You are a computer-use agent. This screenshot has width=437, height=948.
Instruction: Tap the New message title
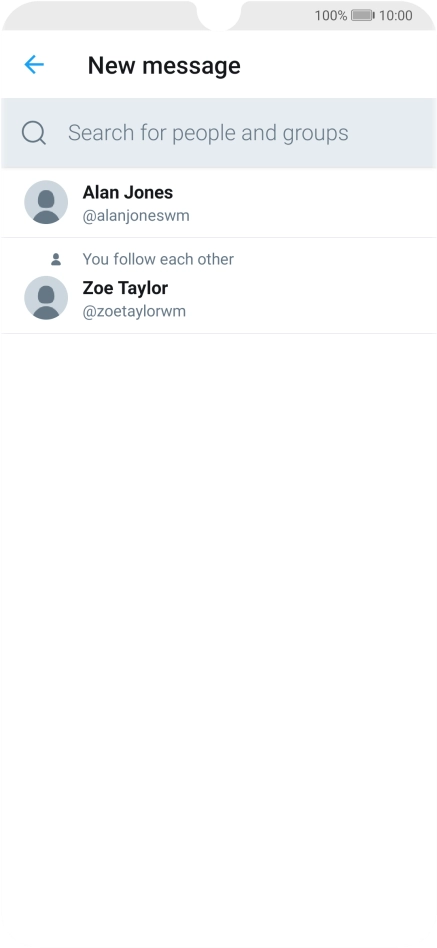(x=164, y=65)
